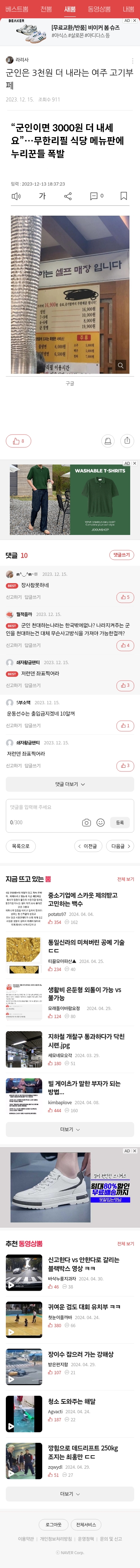This screenshot has width=140, height=1568.
Task: Go to the 다음글 next post
Action: pyautogui.click(x=120, y=846)
